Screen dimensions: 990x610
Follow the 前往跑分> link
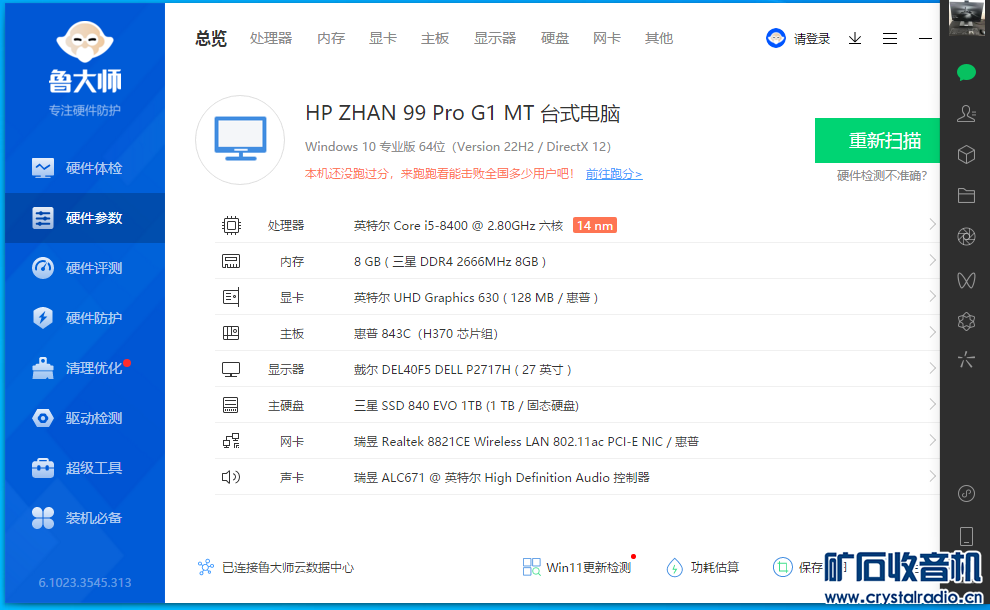pyautogui.click(x=614, y=174)
